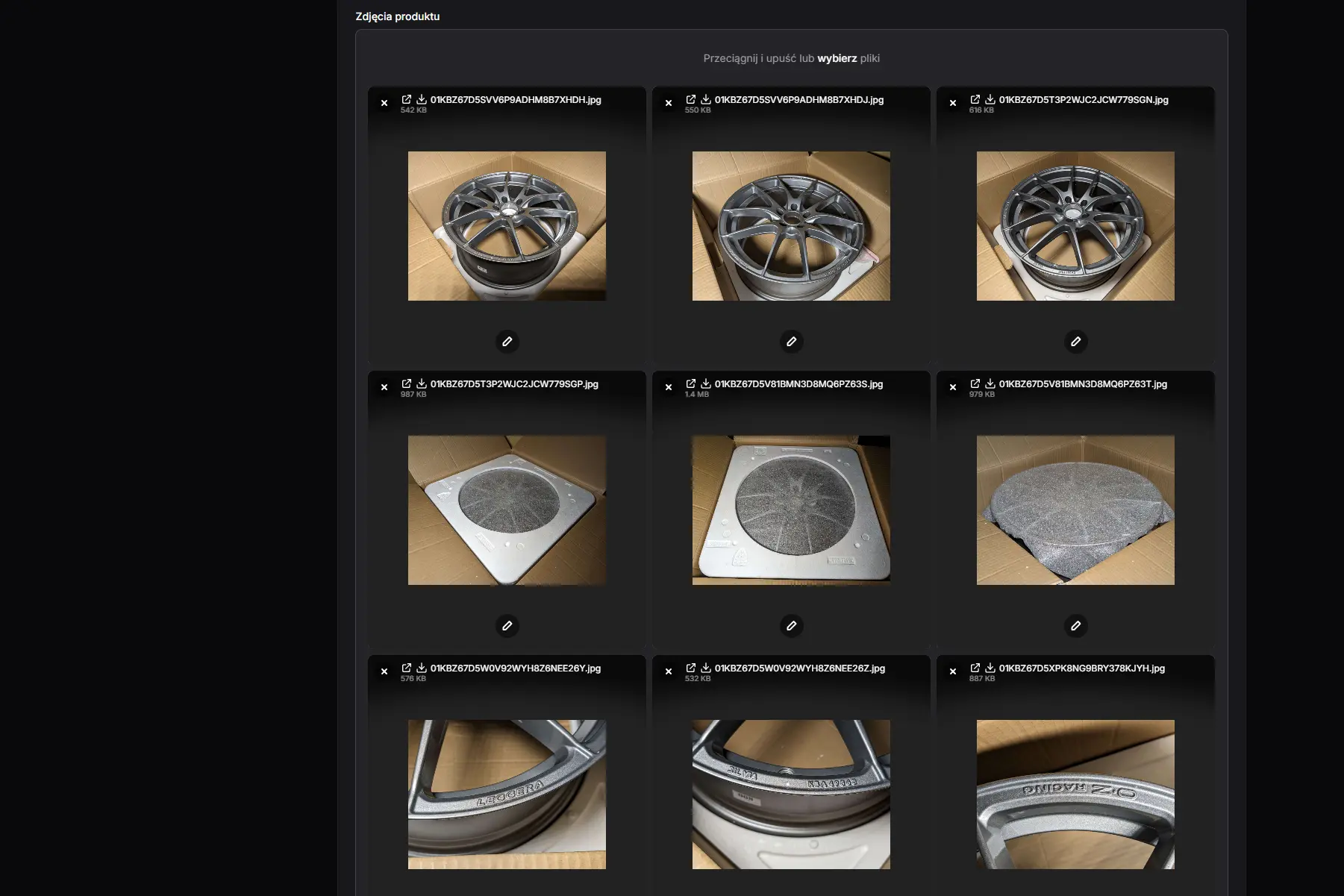Click the wybierz link to select files
Screen dimensions: 1344x896
[x=837, y=57]
